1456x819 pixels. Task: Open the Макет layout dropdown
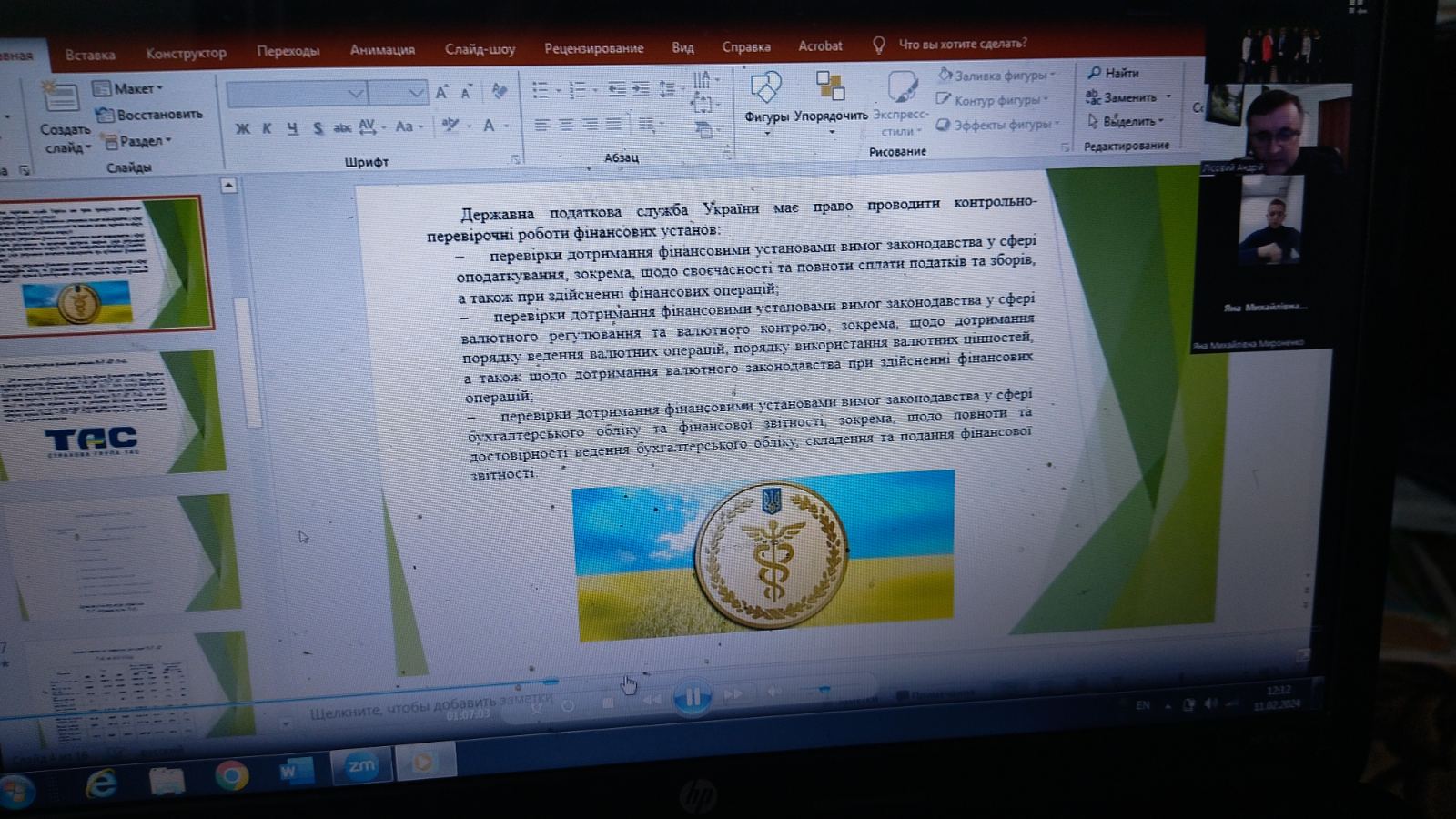pos(127,88)
